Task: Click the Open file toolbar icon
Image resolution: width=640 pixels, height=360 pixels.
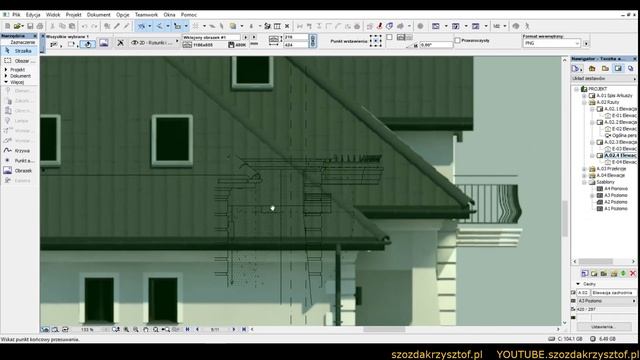Action: [x=17, y=26]
